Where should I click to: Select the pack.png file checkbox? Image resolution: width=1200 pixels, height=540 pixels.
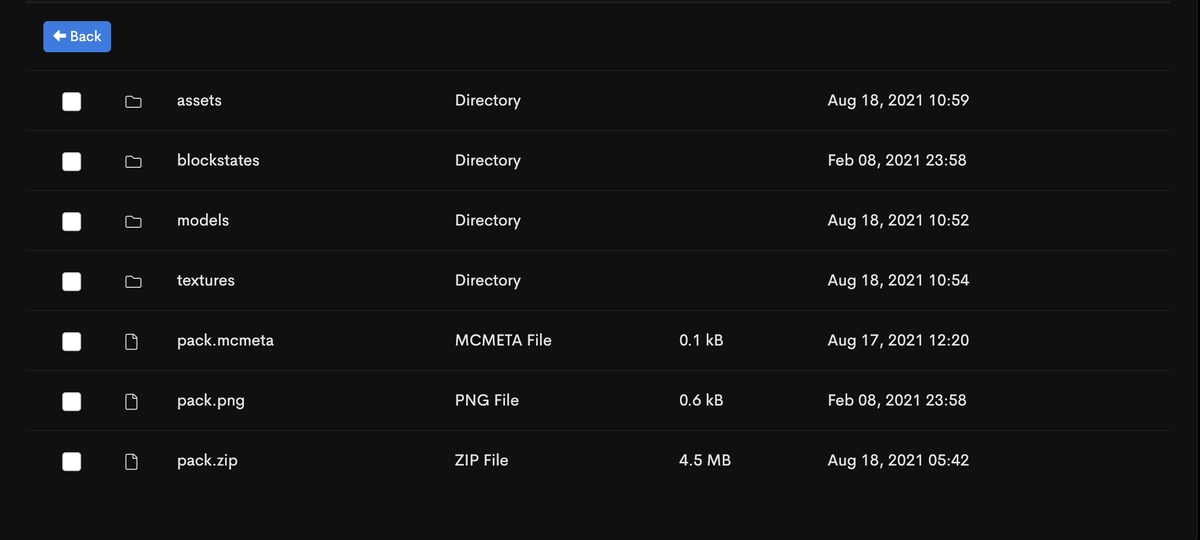72,401
